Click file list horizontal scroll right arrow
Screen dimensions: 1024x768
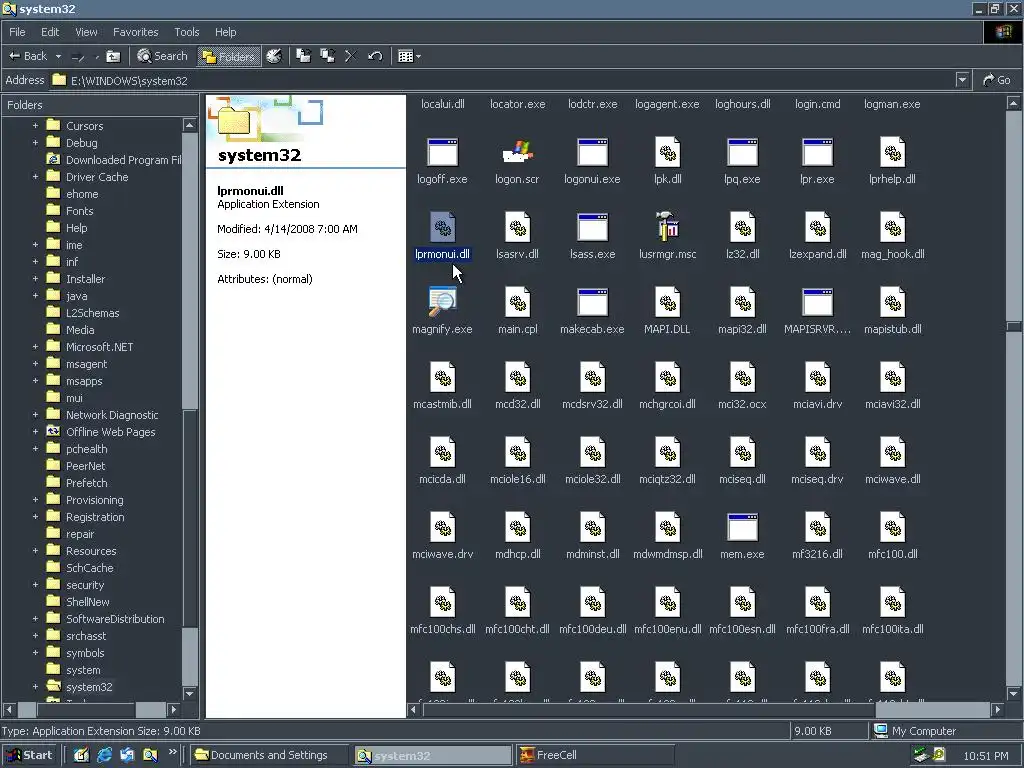[997, 709]
